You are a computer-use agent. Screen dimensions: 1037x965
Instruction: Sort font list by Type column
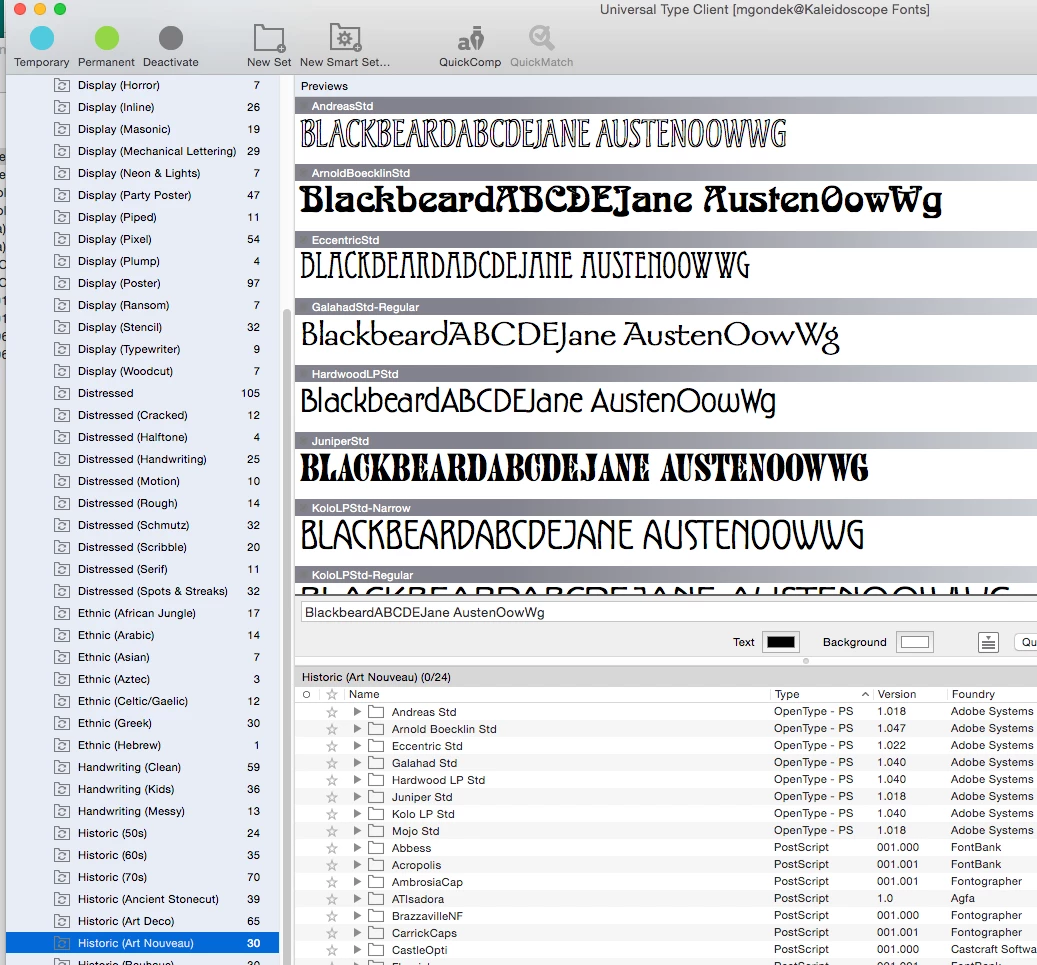coord(821,694)
